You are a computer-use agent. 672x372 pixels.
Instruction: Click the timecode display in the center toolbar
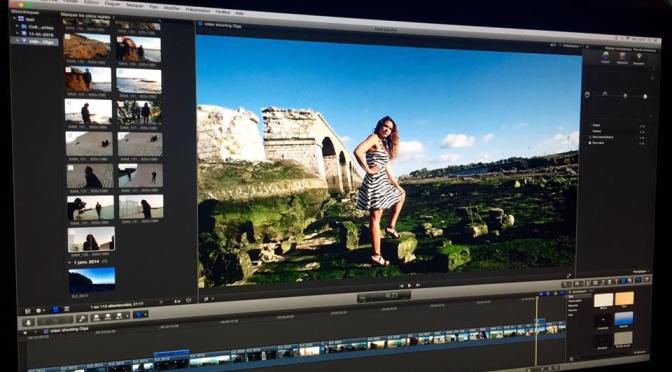[x=384, y=296]
